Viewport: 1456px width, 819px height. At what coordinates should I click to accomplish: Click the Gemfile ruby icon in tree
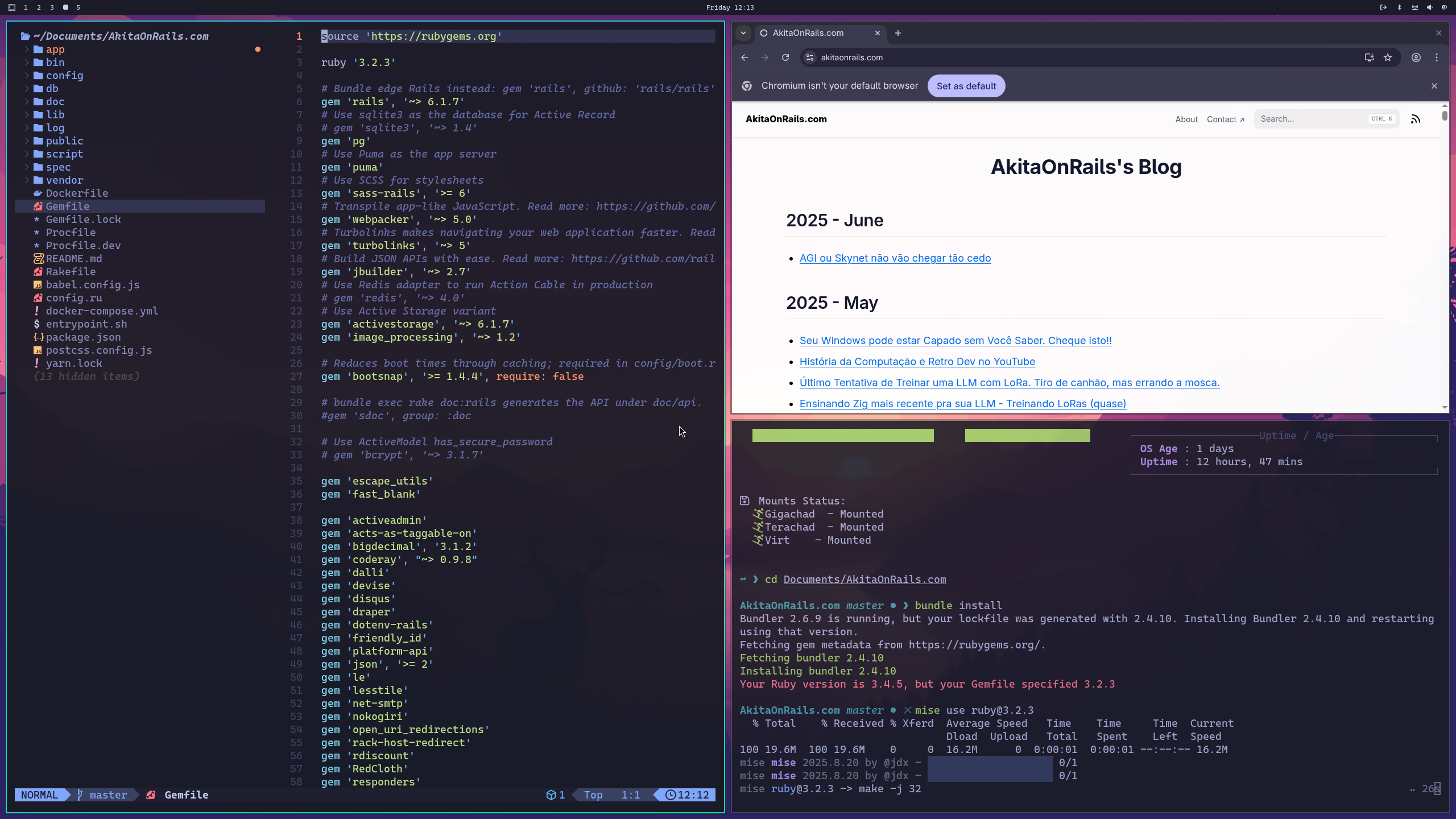pos(38,206)
